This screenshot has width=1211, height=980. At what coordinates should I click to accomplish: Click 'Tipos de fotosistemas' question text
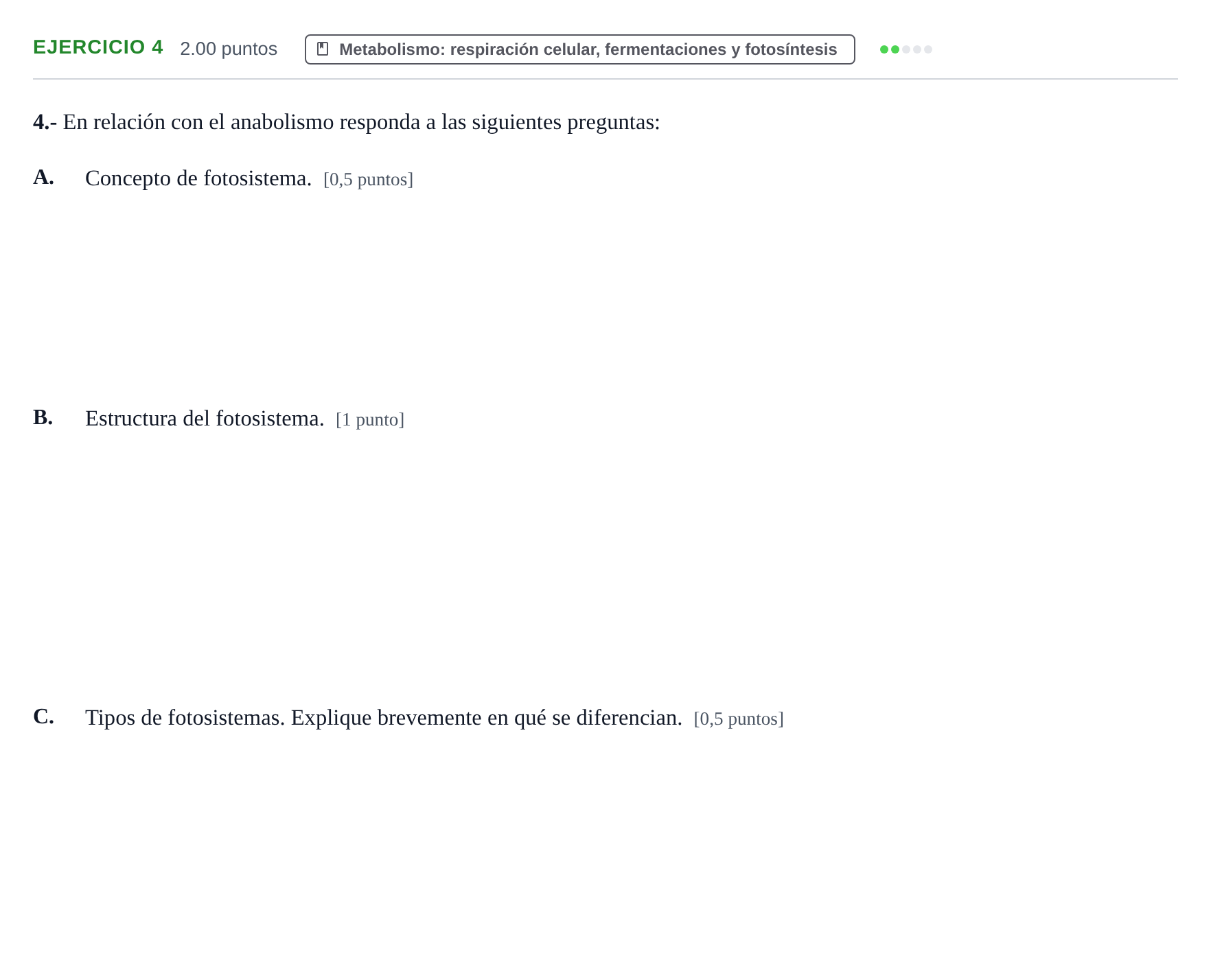point(384,718)
